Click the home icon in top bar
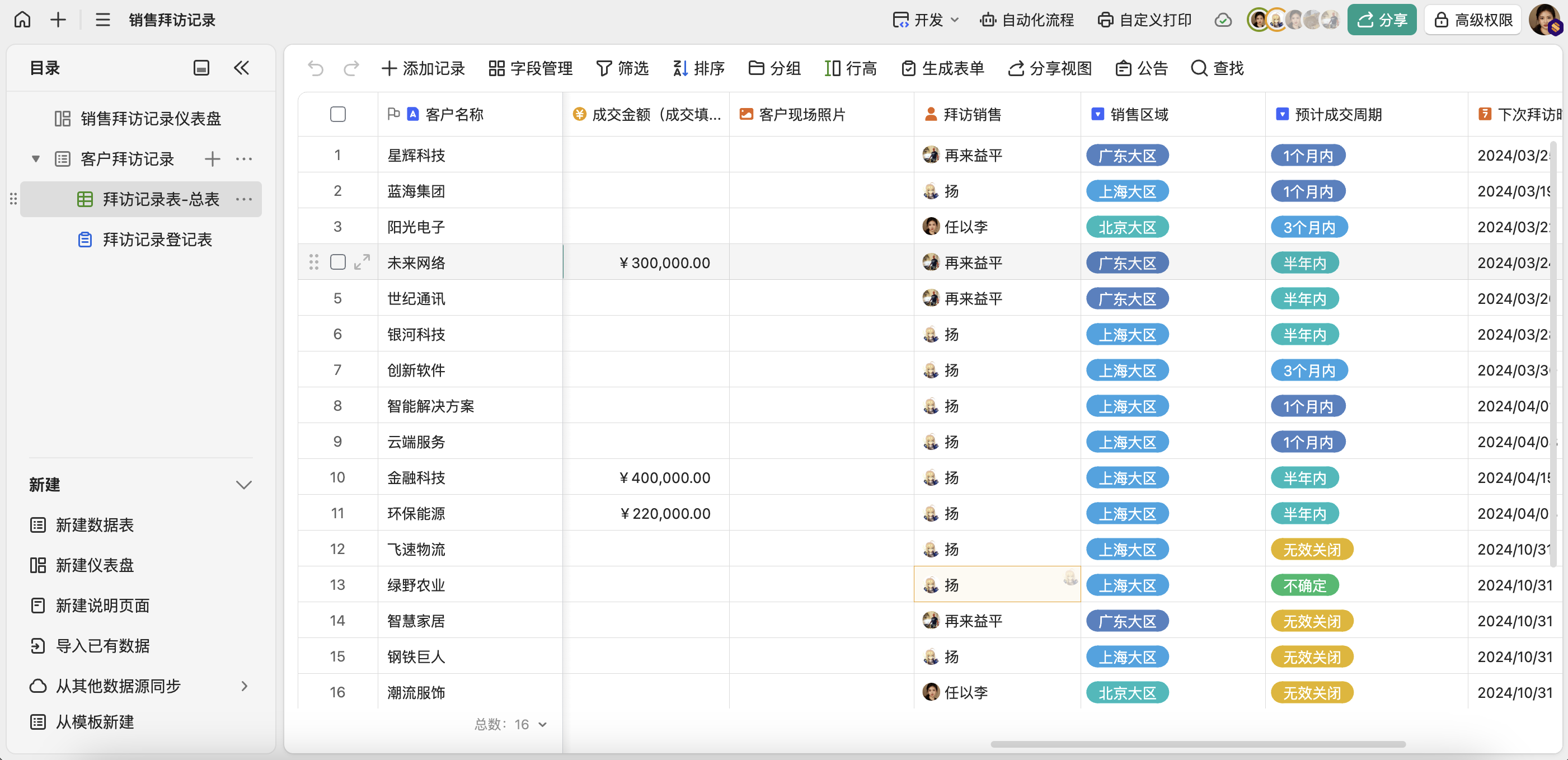The image size is (1568, 760). [22, 20]
